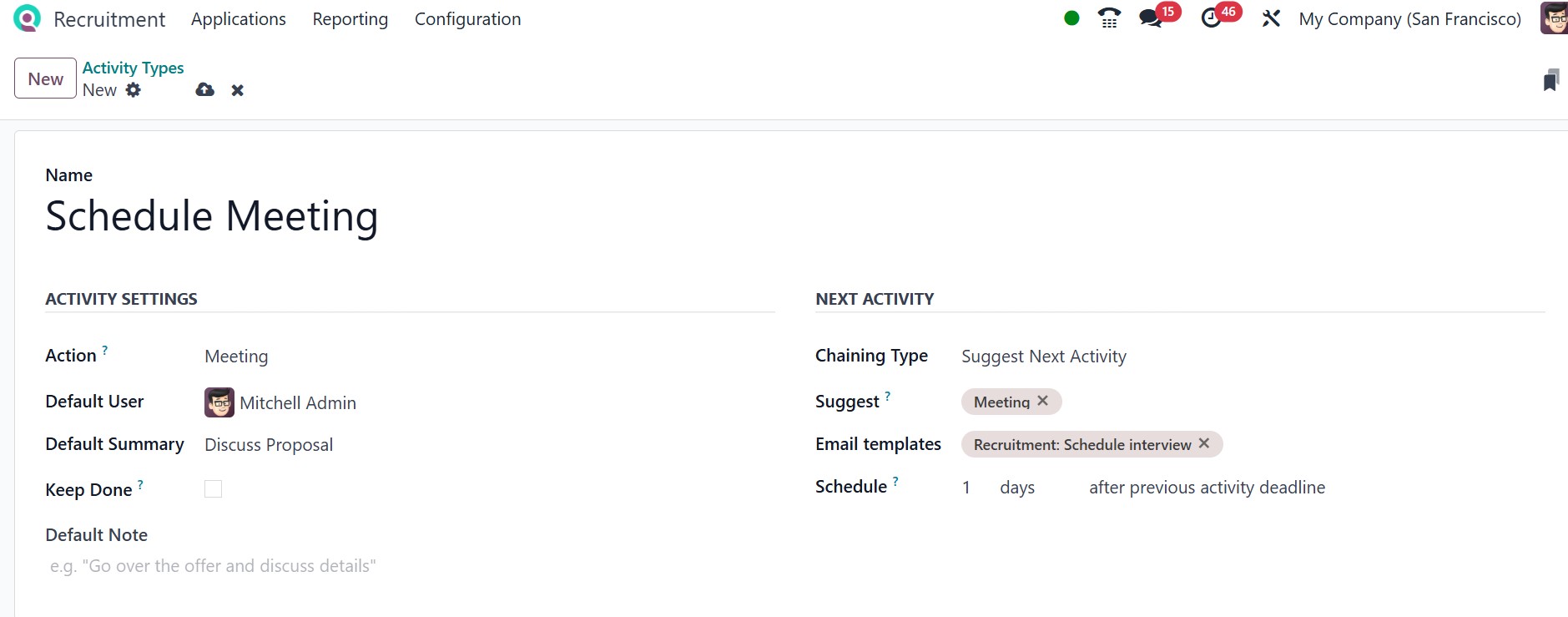Click the New button
This screenshot has width=1568, height=617.
45,78
